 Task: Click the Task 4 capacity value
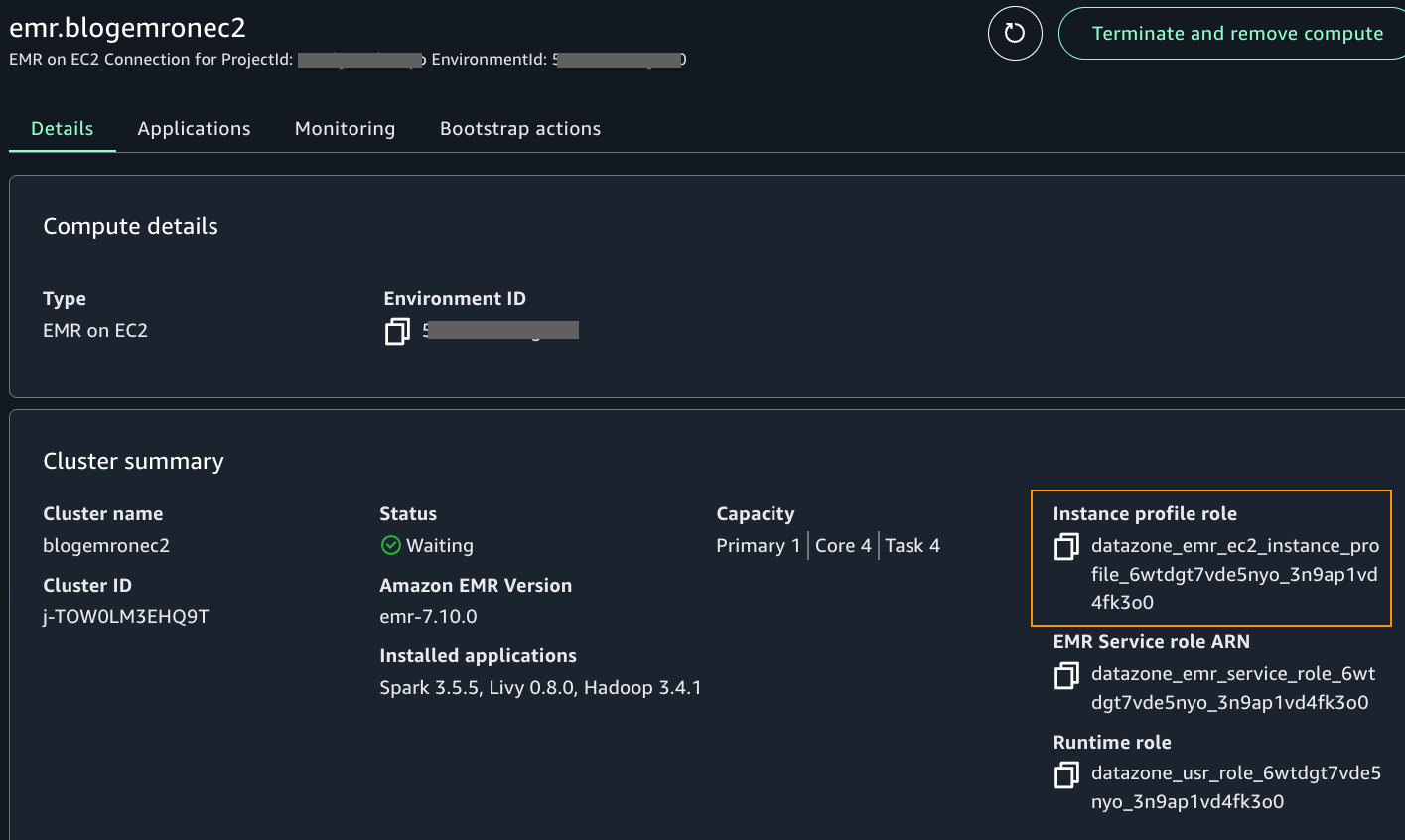(x=913, y=546)
